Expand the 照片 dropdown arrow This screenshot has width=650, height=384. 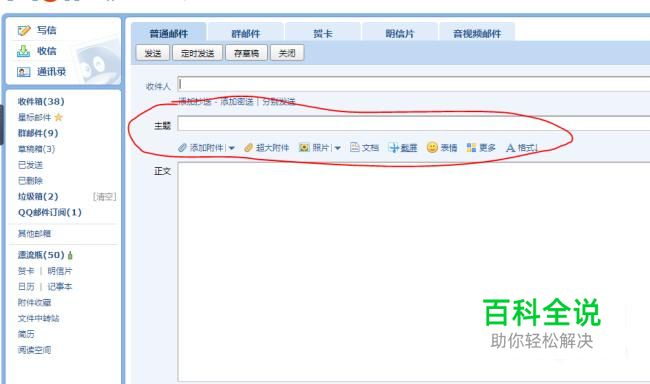(x=337, y=148)
